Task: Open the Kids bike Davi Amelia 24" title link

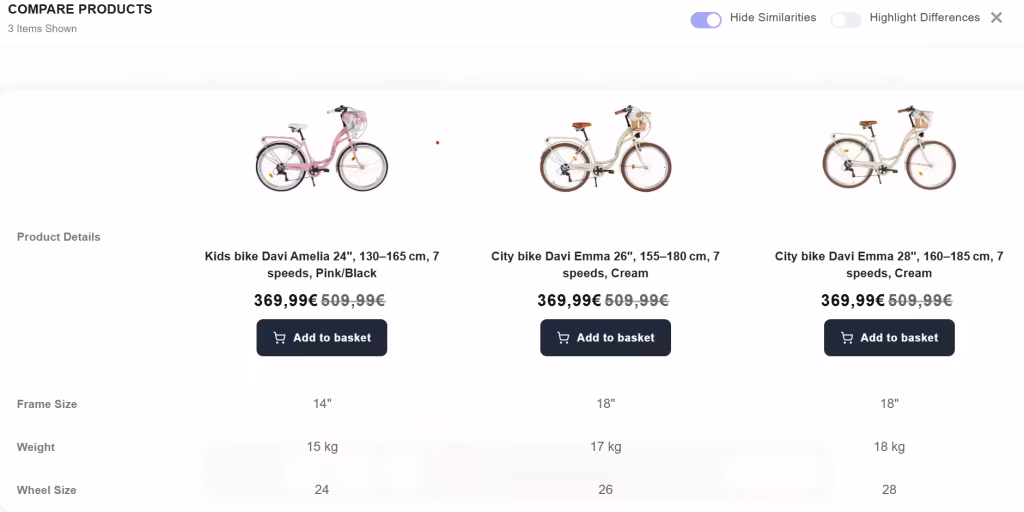Action: coord(322,264)
